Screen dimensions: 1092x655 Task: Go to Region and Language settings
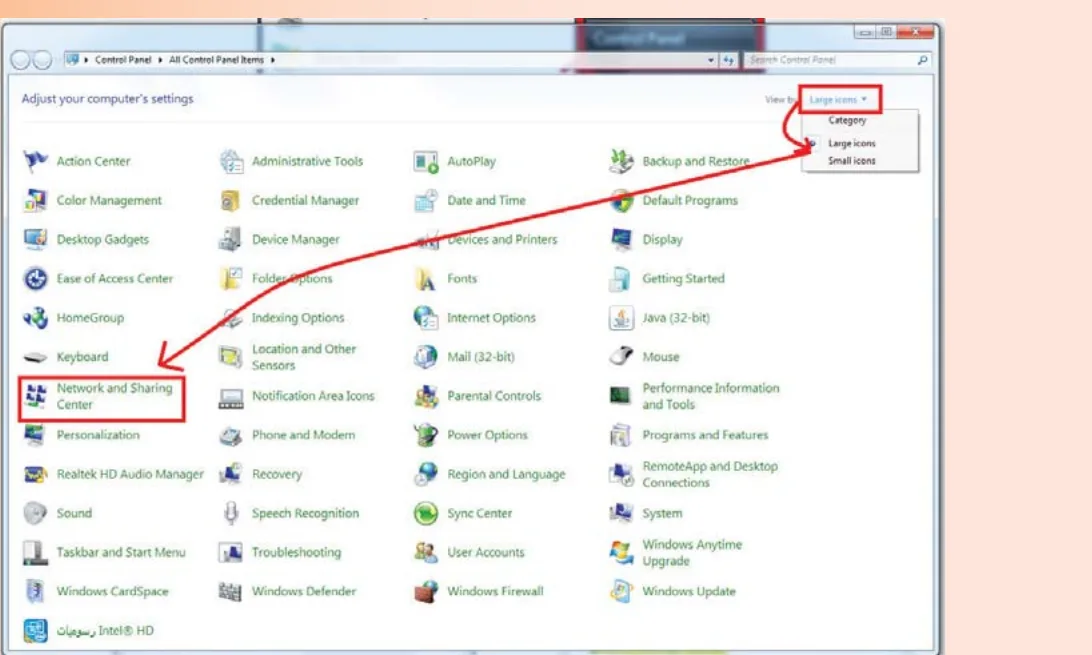coord(506,475)
